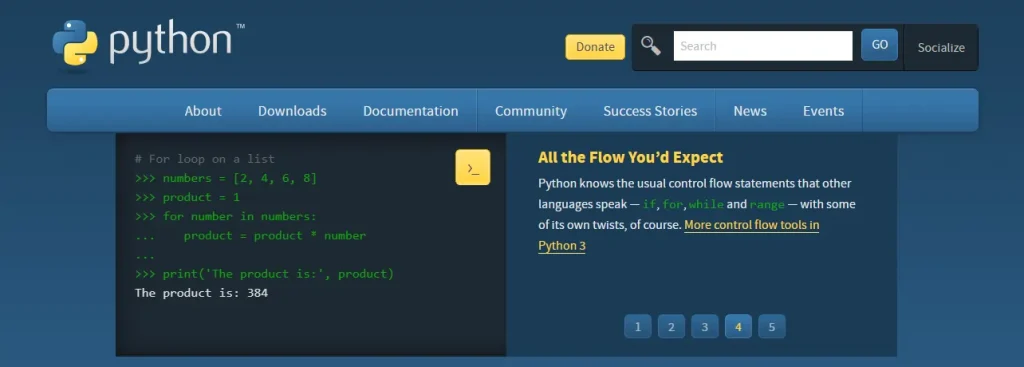Open the Success Stories menu
1024x367 pixels.
tap(650, 111)
